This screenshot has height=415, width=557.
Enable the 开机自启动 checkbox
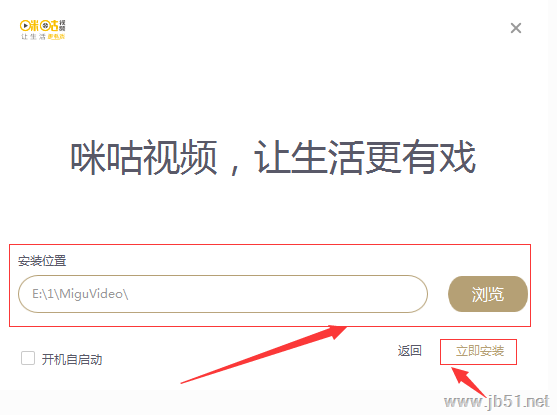28,358
